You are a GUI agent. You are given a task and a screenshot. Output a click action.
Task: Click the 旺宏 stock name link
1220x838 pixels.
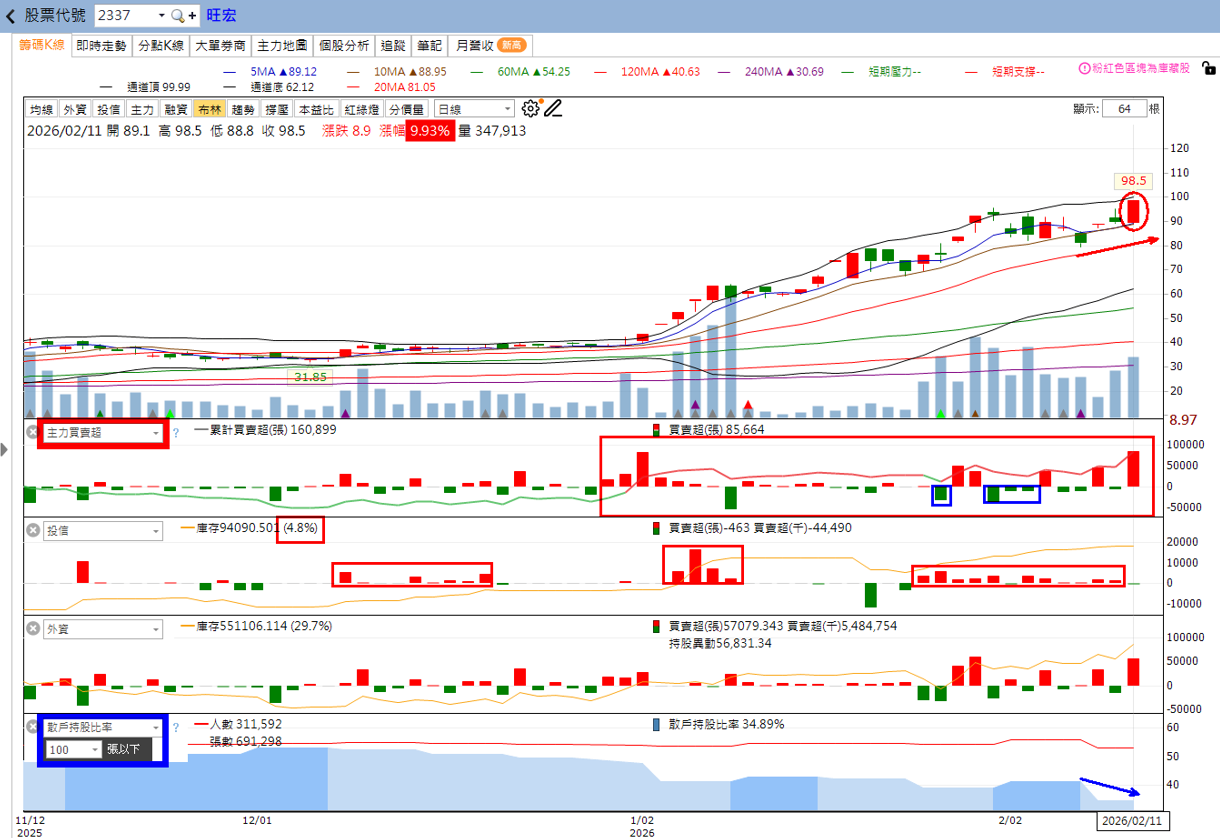(221, 16)
